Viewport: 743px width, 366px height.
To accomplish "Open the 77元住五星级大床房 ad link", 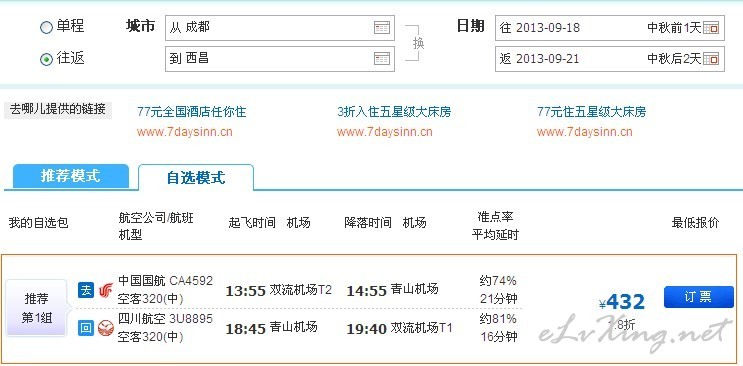I will tap(591, 112).
